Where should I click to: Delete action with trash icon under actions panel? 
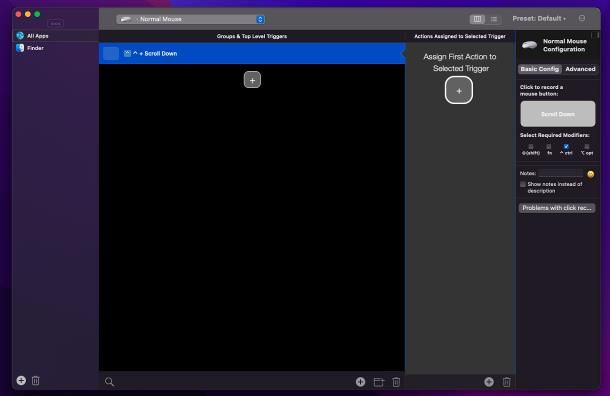(x=507, y=382)
